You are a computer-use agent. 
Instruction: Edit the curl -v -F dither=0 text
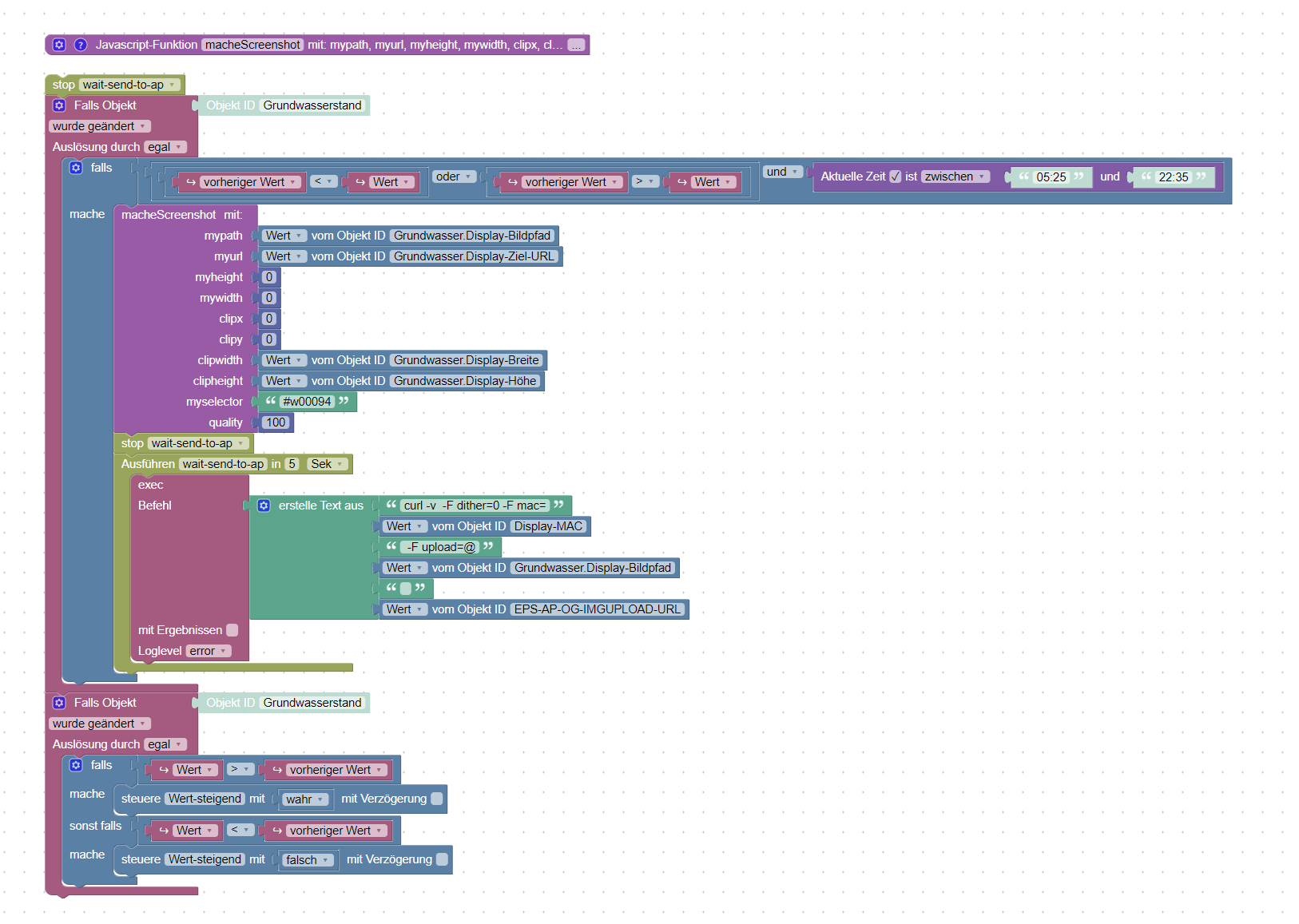click(x=475, y=506)
